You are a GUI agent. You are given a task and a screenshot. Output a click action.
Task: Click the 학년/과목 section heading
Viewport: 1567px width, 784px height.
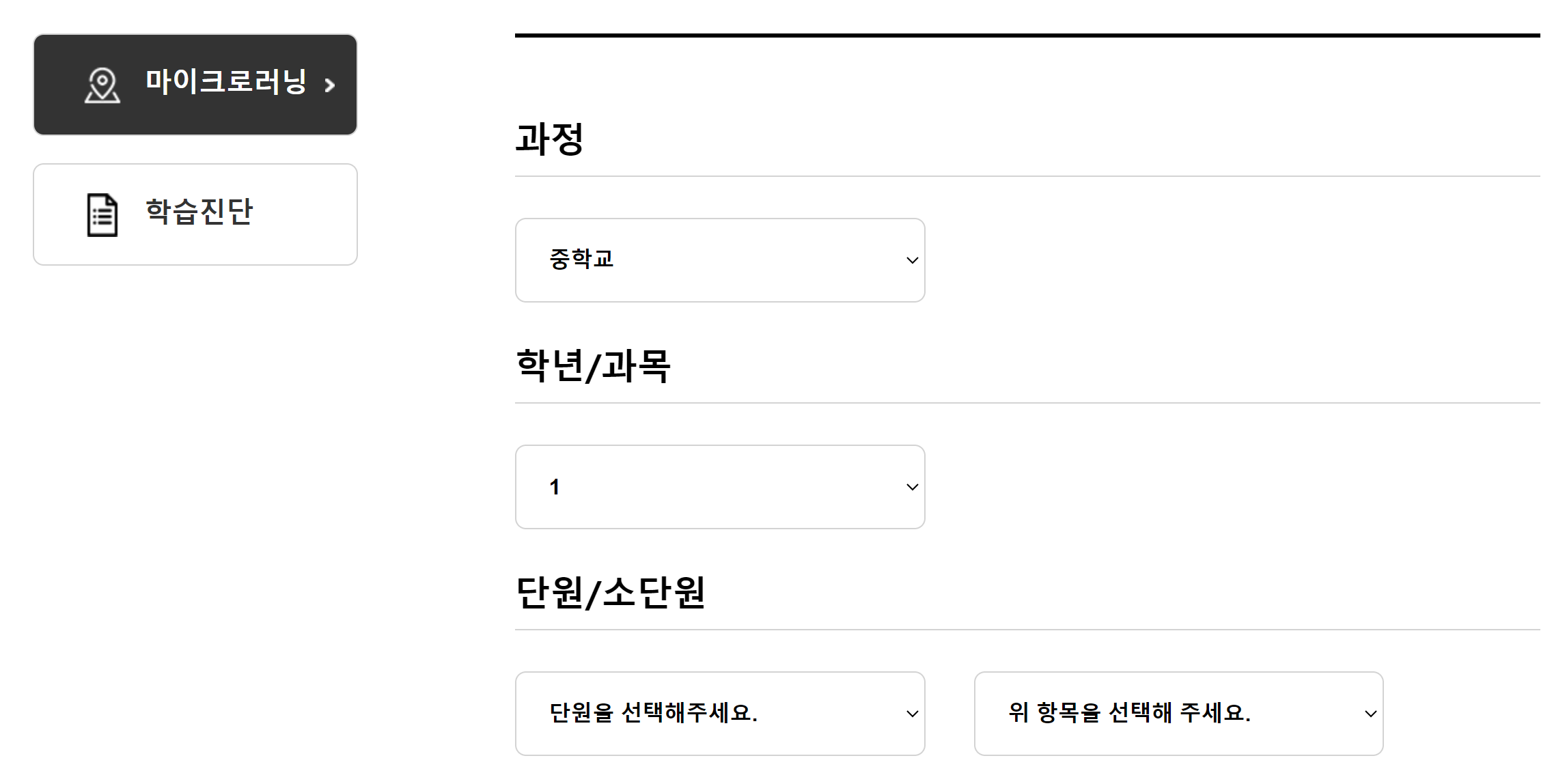coord(593,366)
